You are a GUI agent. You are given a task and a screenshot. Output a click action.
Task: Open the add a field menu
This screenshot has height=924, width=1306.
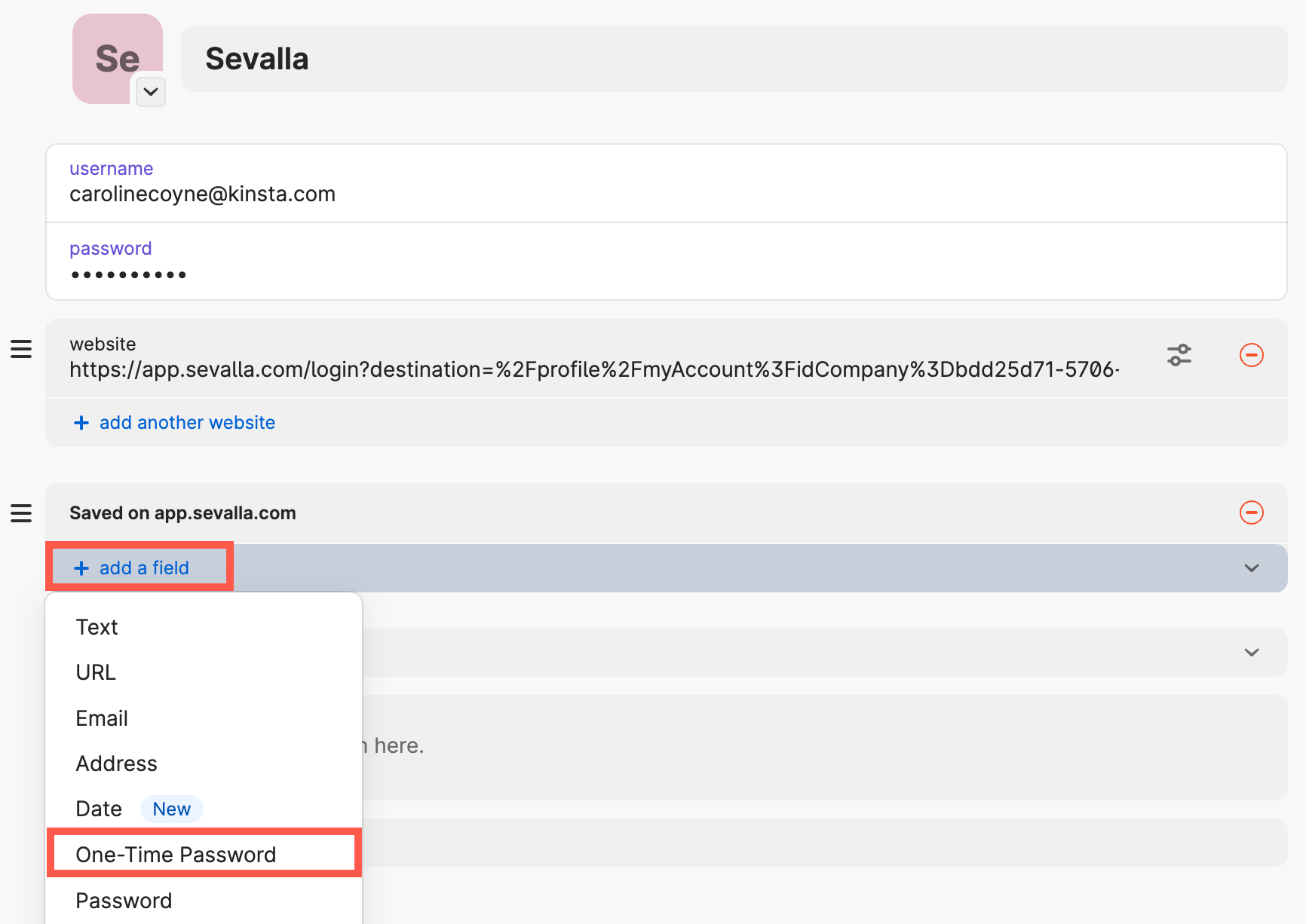139,568
